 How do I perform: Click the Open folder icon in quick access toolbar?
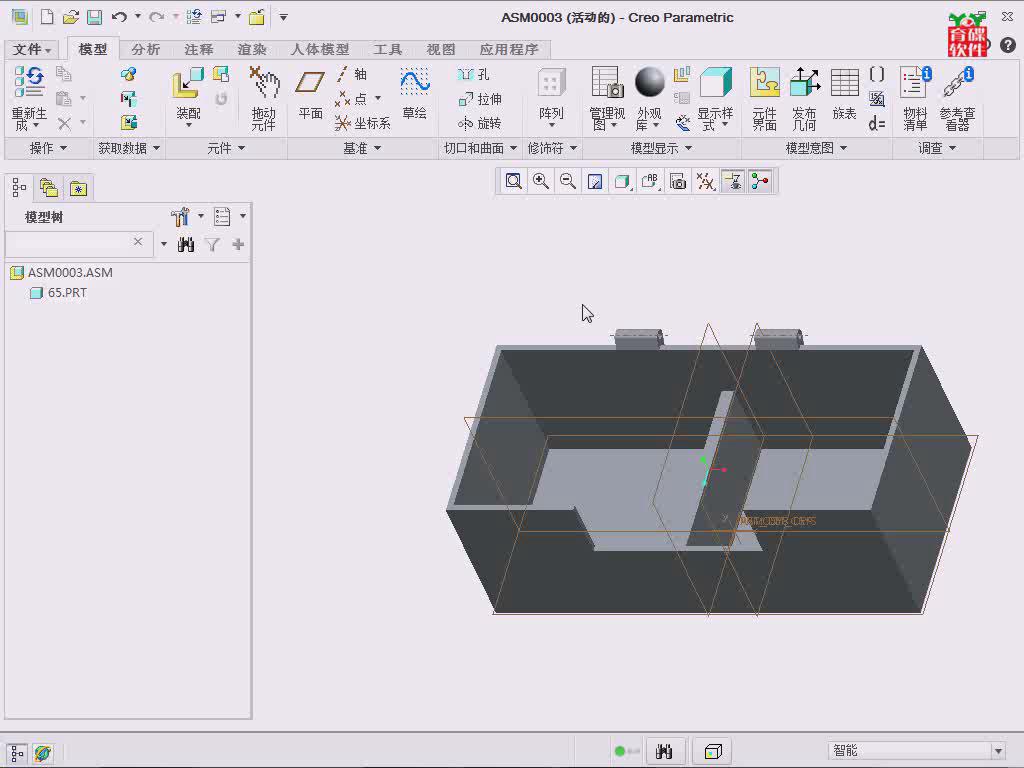(x=71, y=17)
